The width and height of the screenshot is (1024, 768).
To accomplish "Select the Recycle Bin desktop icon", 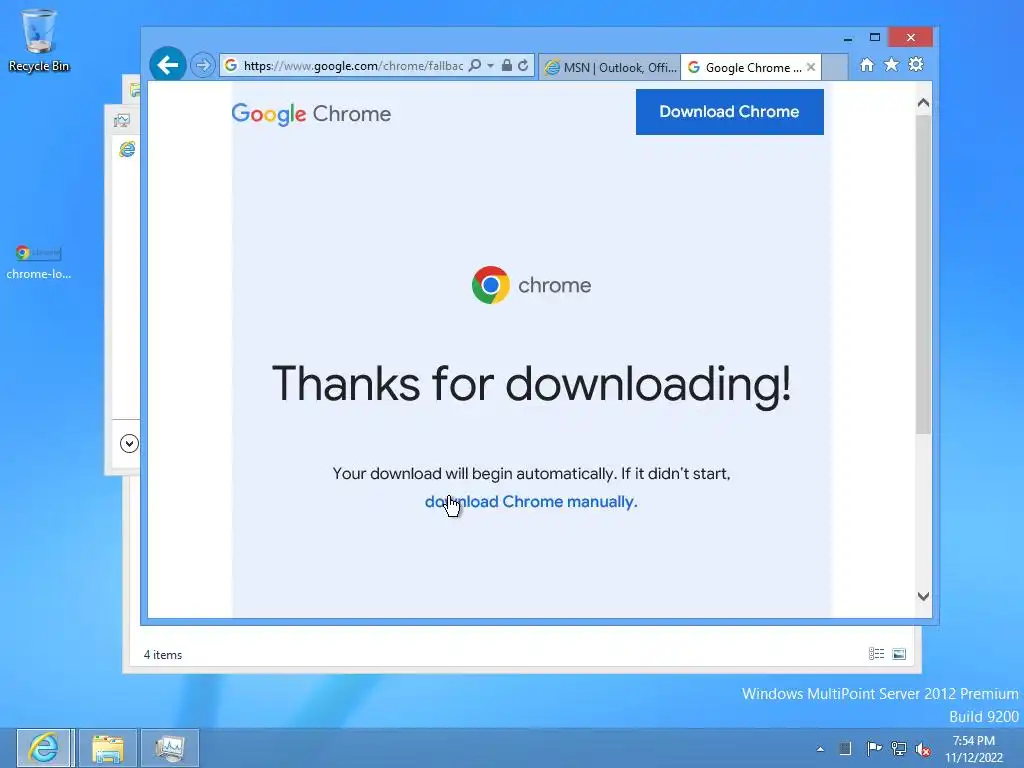I will (x=39, y=40).
